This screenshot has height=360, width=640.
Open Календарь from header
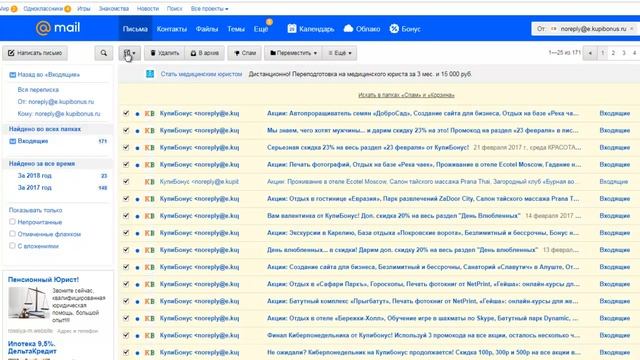pos(311,29)
